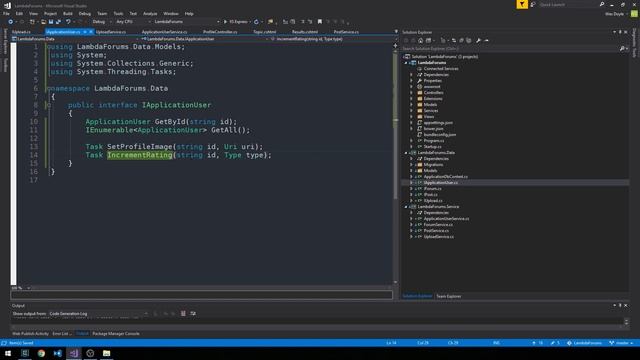This screenshot has width=640, height=360.
Task: Click the LambdaForums repository name in status bar
Action: click(584, 343)
